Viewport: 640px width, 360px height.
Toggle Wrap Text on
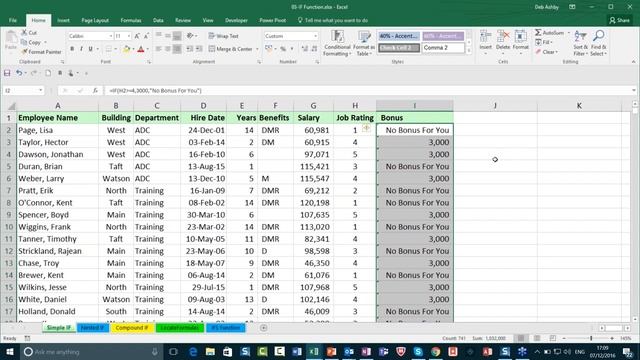[223, 36]
